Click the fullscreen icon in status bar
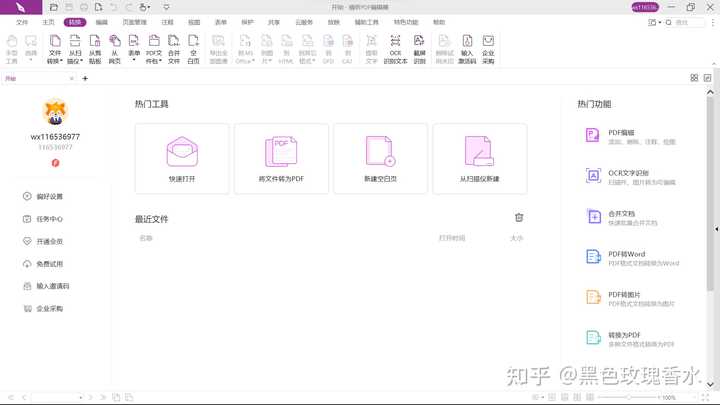720x405 pixels. [705, 397]
